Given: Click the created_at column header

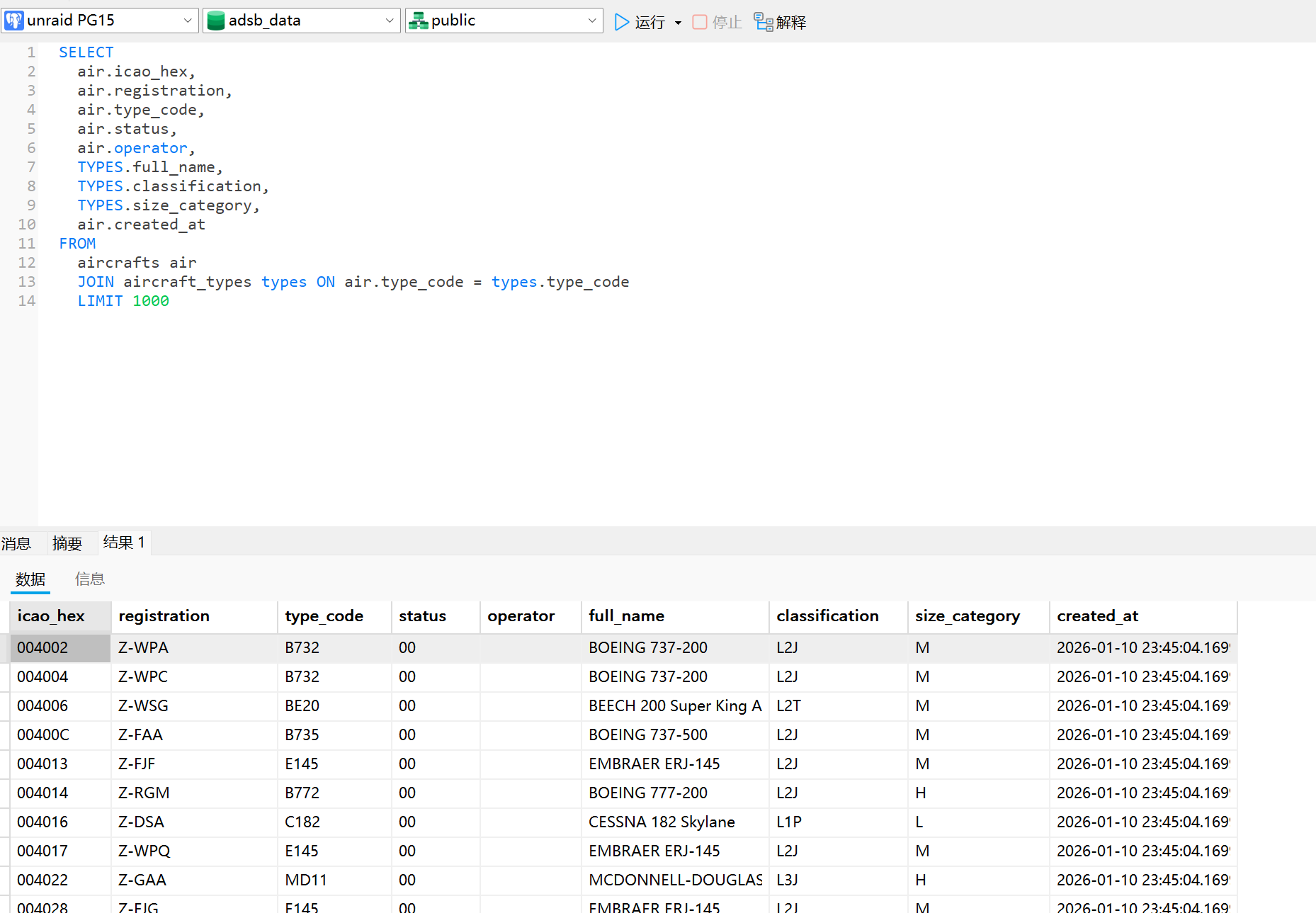Looking at the screenshot, I should (1143, 616).
